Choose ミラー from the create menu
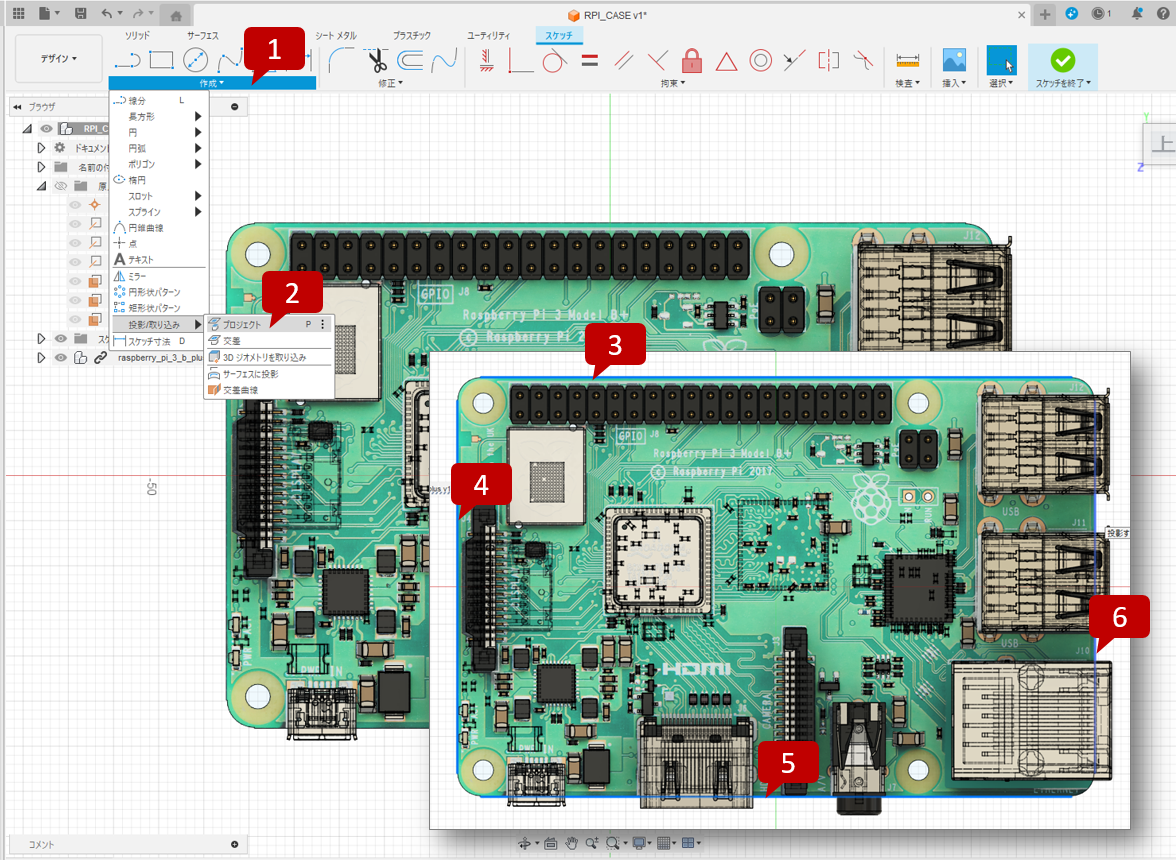The image size is (1176, 860). point(158,277)
